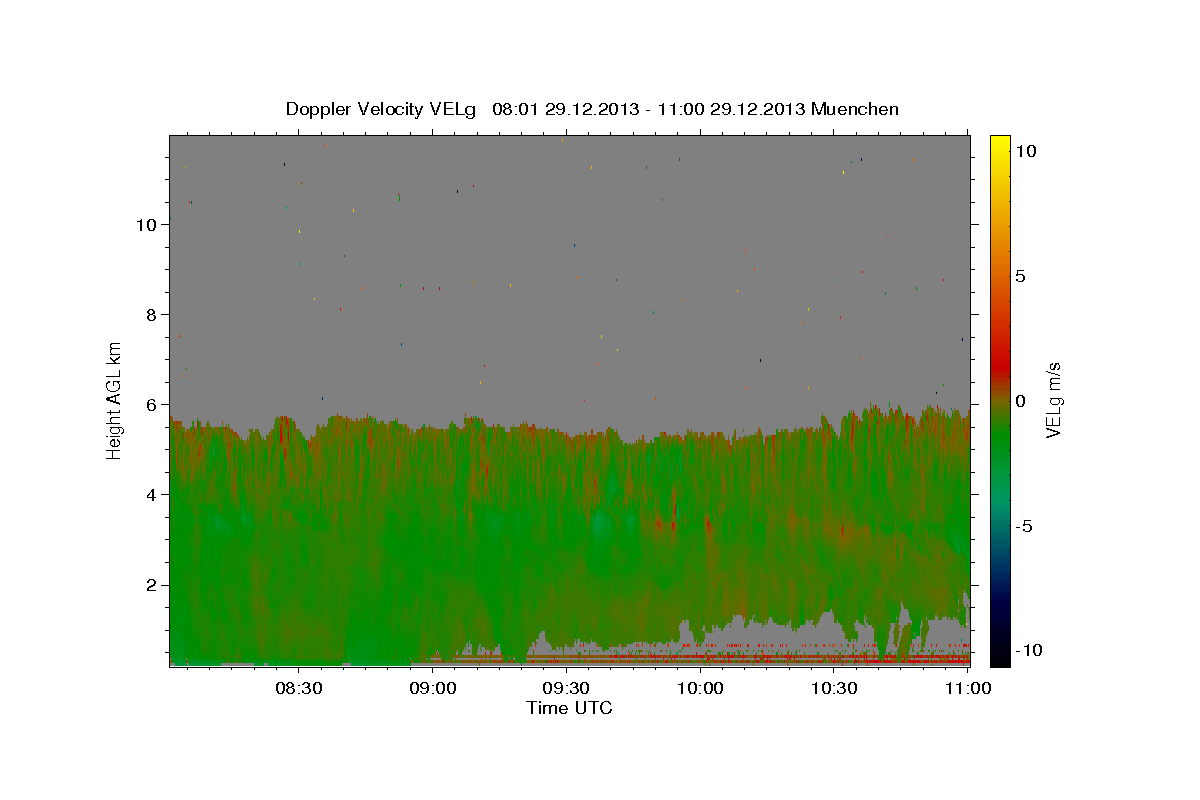The width and height of the screenshot is (1200, 800).
Task: Click the 'VELg m/s' colorbar title
Action: coord(1053,400)
